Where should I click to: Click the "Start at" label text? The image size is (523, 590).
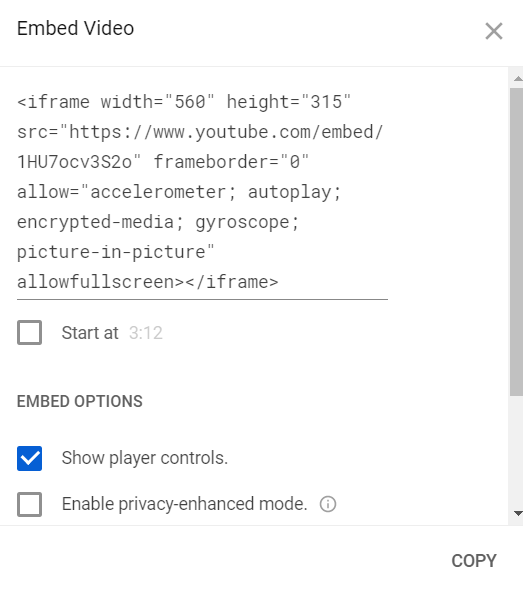point(90,333)
